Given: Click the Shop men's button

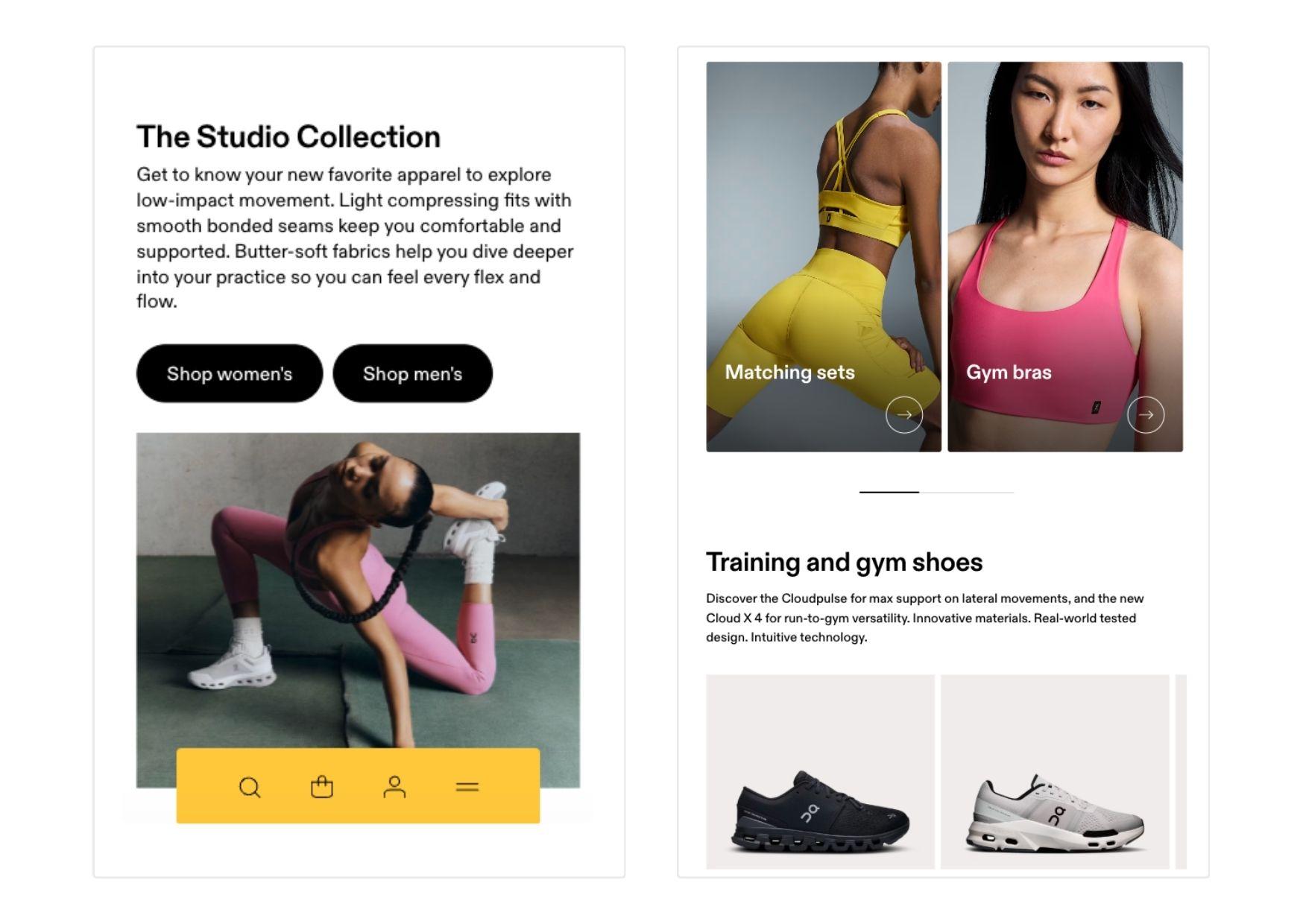Looking at the screenshot, I should click(x=412, y=373).
